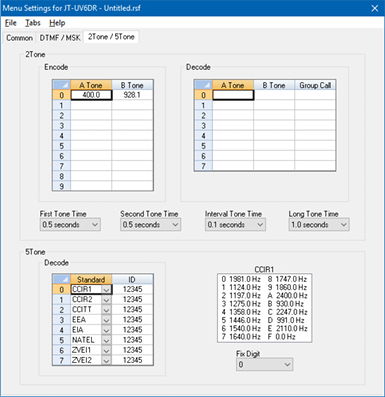
Task: Switch to the DTMF / MSK tab
Action: click(60, 38)
